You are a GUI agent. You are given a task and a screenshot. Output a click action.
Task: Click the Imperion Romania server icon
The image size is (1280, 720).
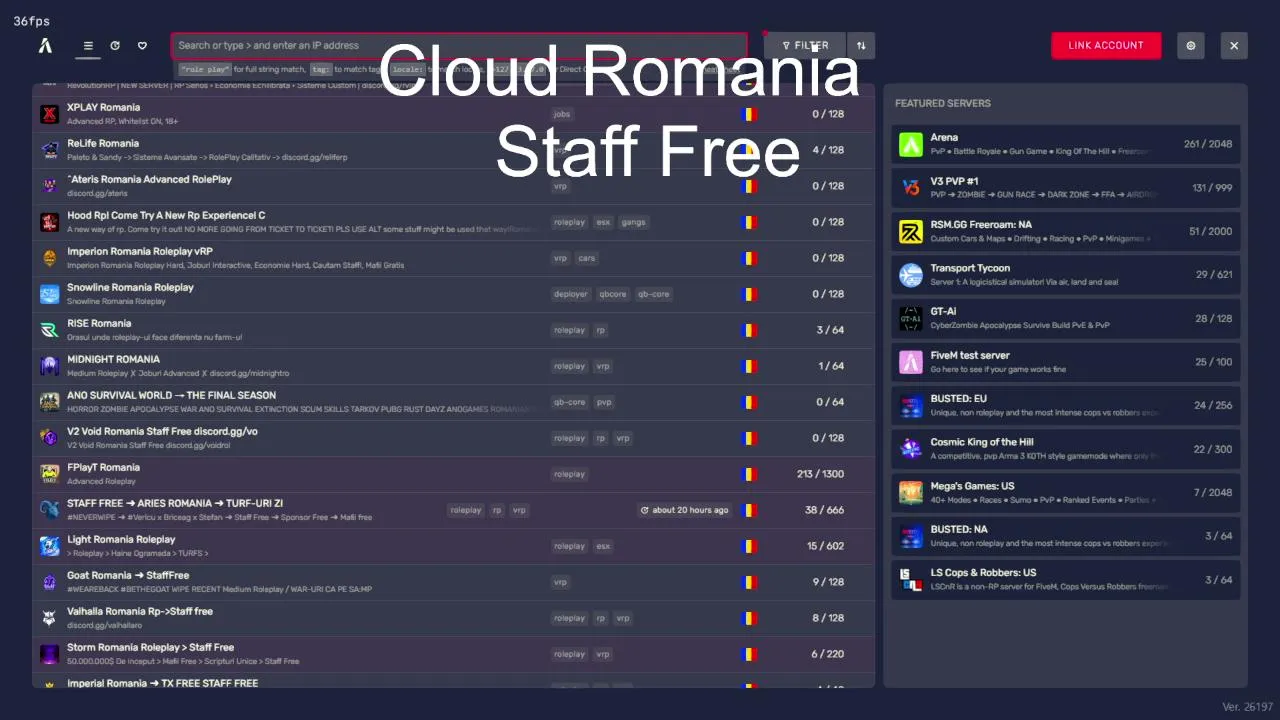(x=49, y=258)
